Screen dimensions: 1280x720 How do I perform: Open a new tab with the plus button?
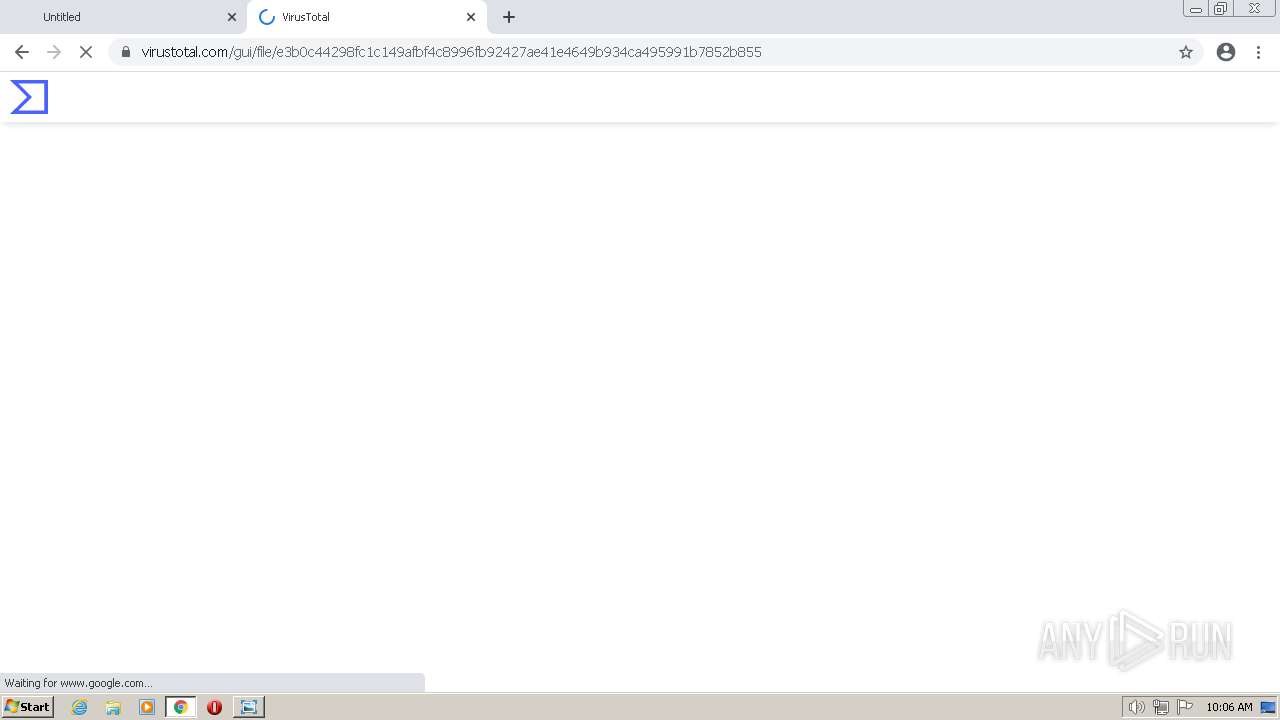509,17
